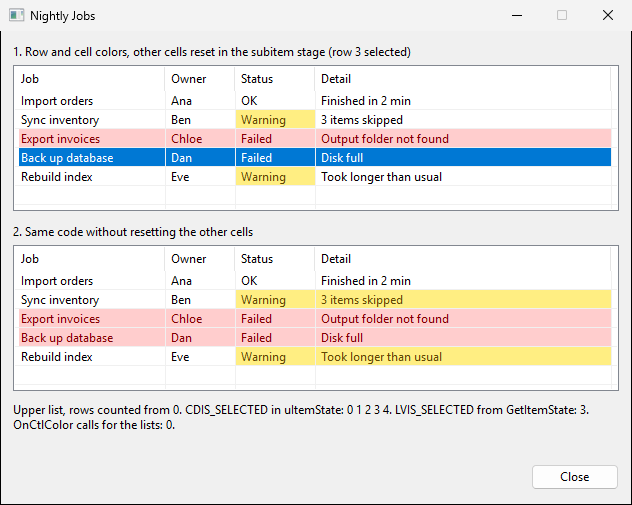Click 'Took longer than usual' in upper list
The width and height of the screenshot is (632, 505).
tap(463, 177)
